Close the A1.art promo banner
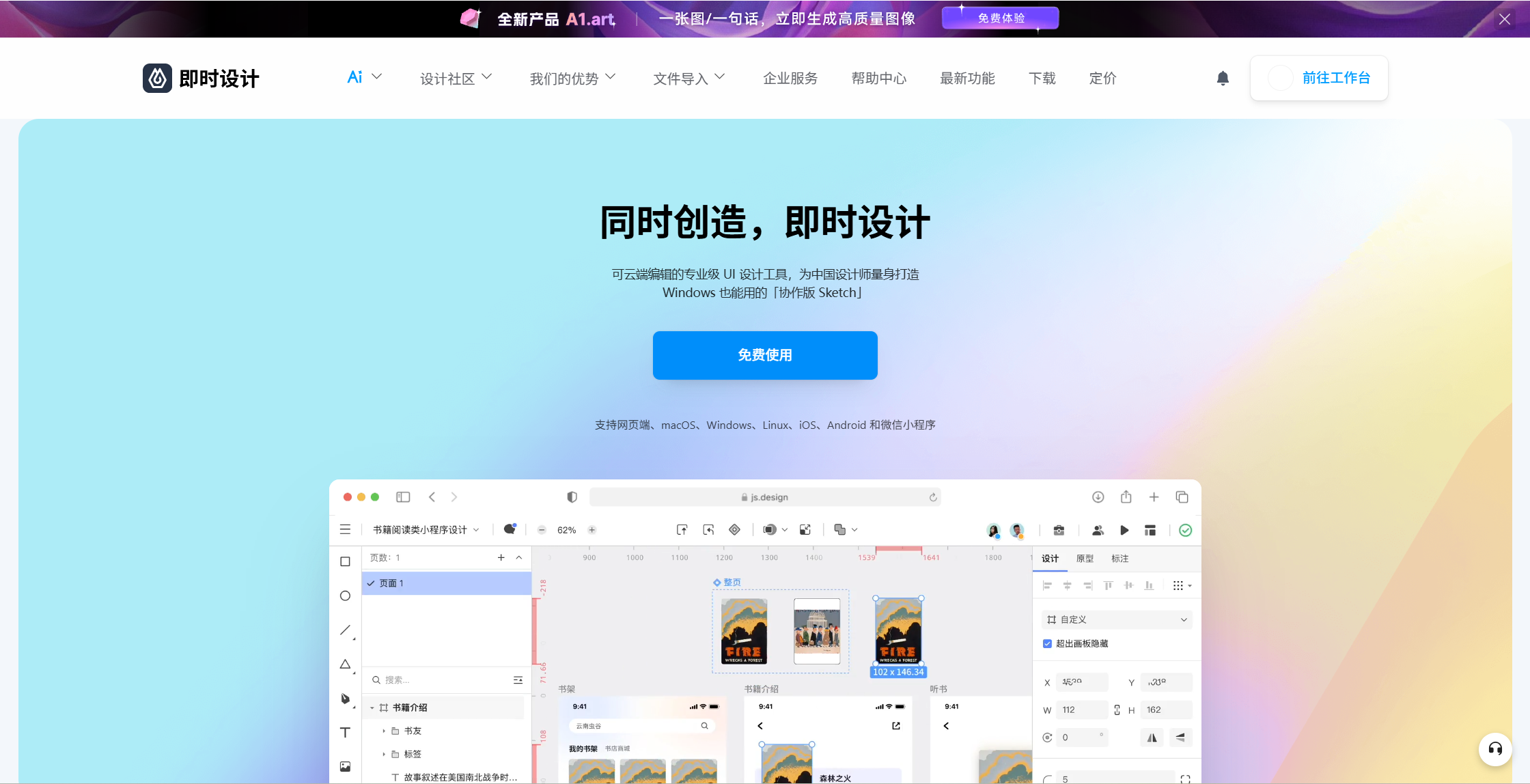This screenshot has height=784, width=1530. tap(1504, 19)
